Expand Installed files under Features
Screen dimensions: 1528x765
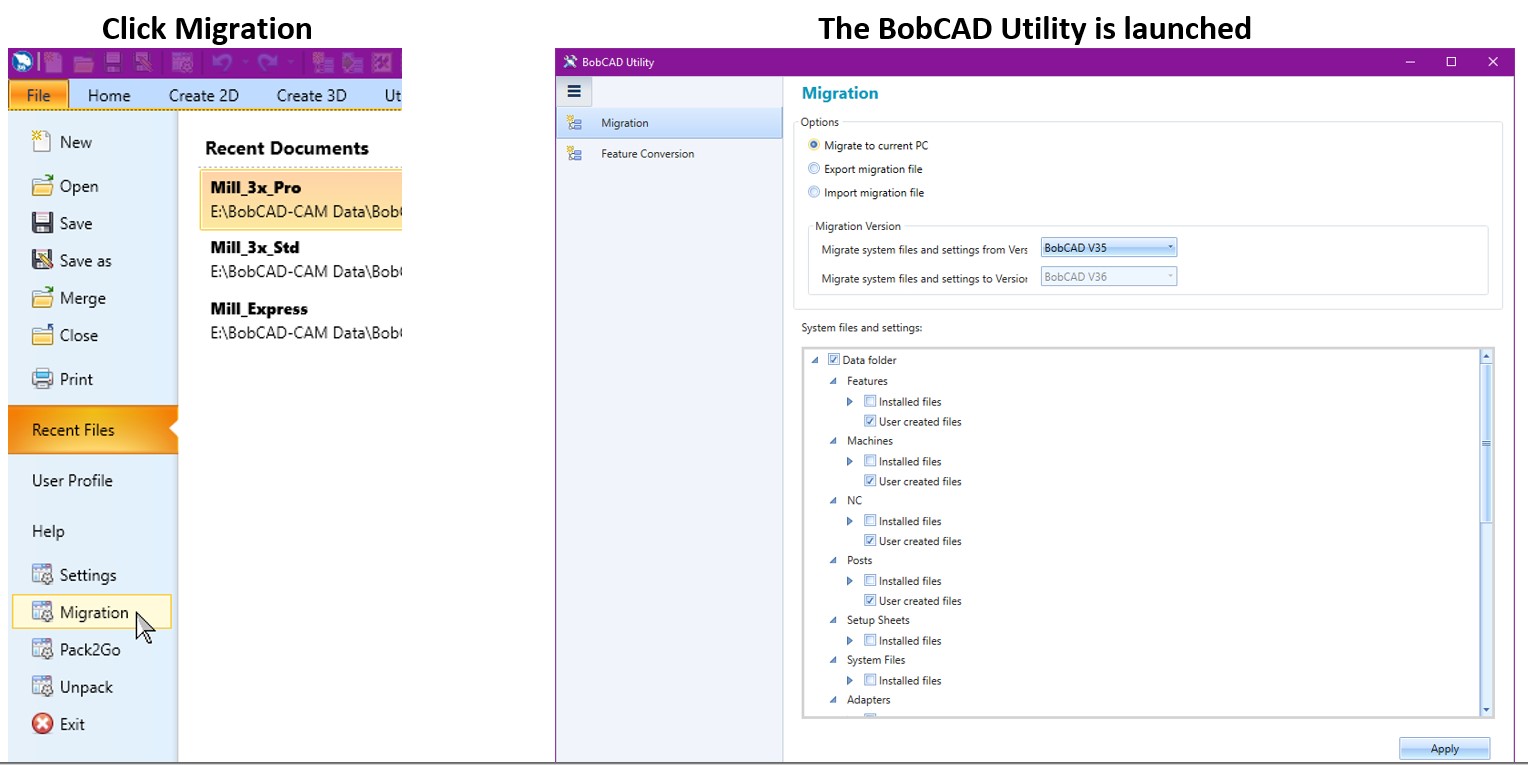pos(851,401)
